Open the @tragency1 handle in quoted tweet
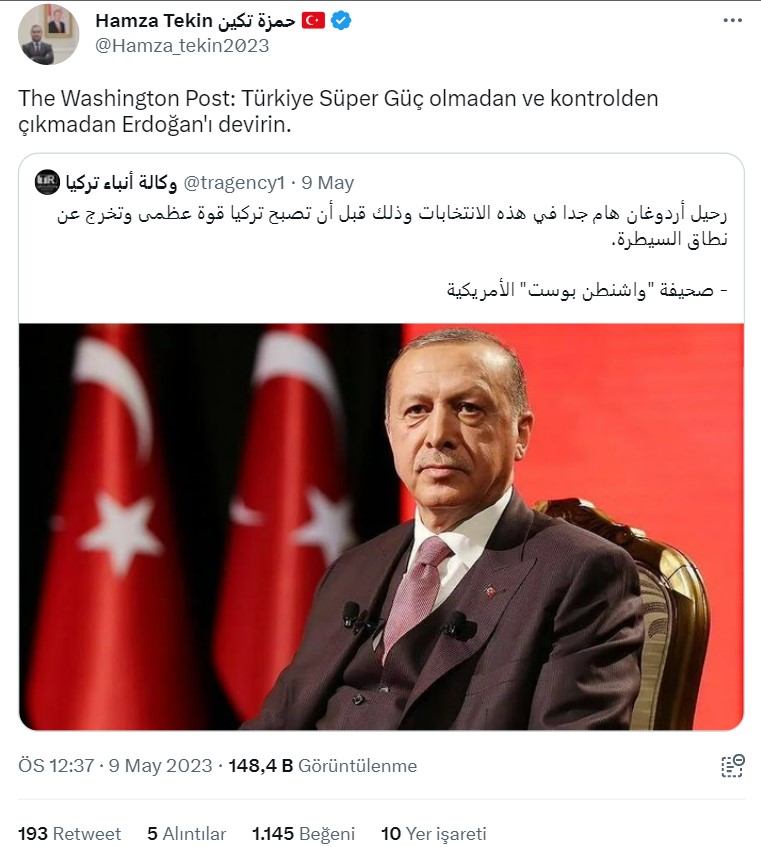Viewport: 761px width, 847px height. click(234, 183)
